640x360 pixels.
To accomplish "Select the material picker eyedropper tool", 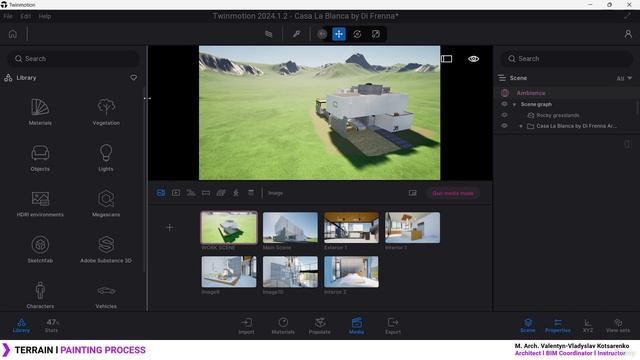I will click(x=297, y=34).
